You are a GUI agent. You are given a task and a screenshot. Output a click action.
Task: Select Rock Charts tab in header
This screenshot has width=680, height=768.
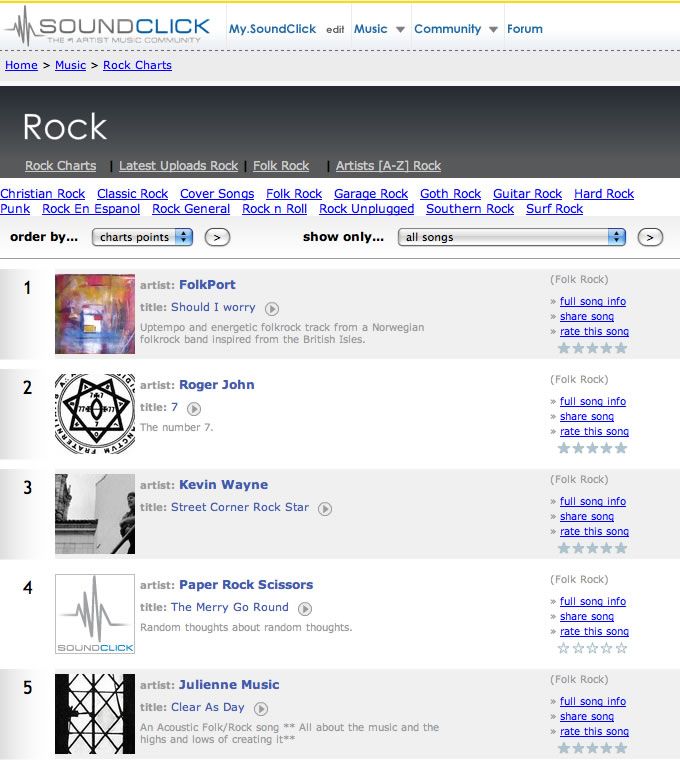tap(61, 166)
